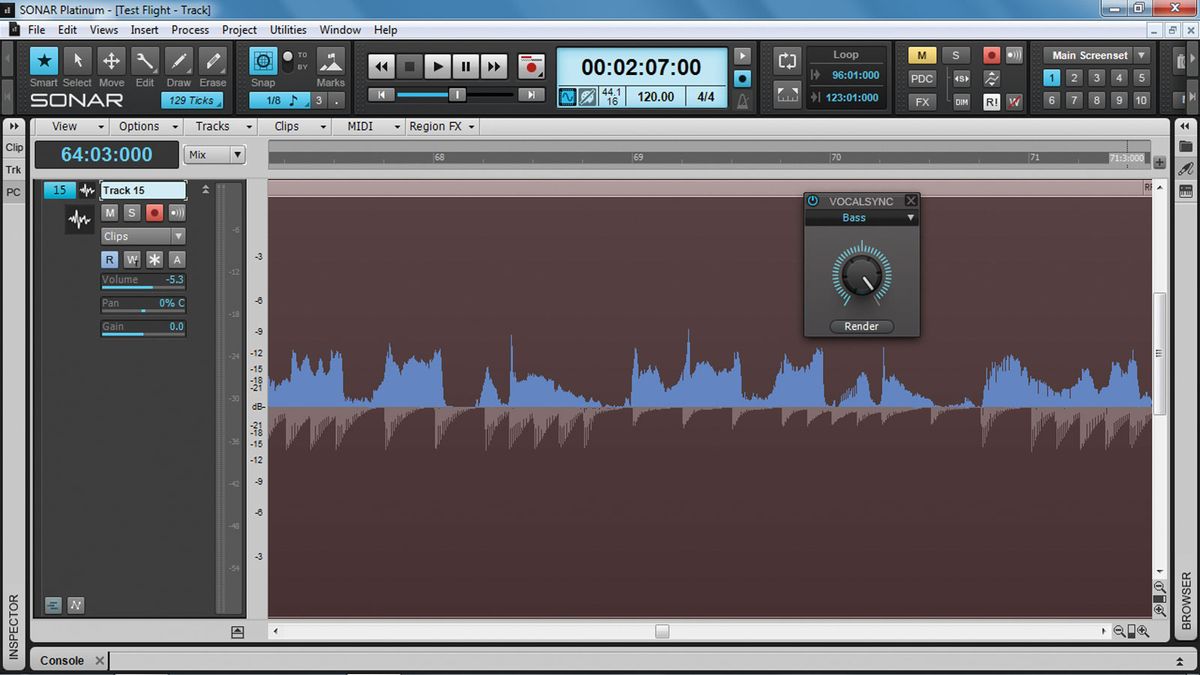Choose the Select tool arrow
Image resolution: width=1200 pixels, height=675 pixels.
coord(78,62)
